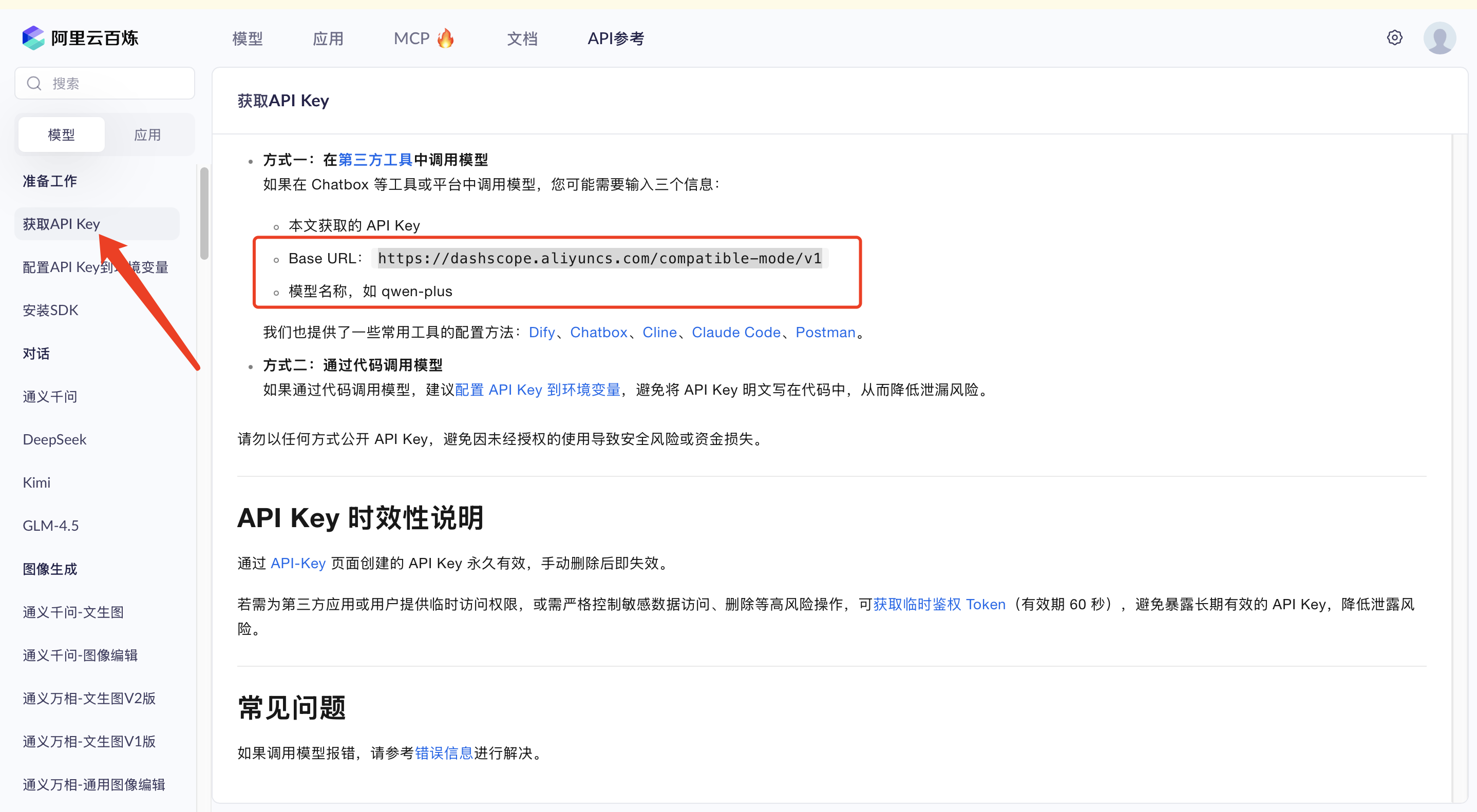Open 配置API Key到环境变量 sidebar item
1477x812 pixels.
click(96, 267)
